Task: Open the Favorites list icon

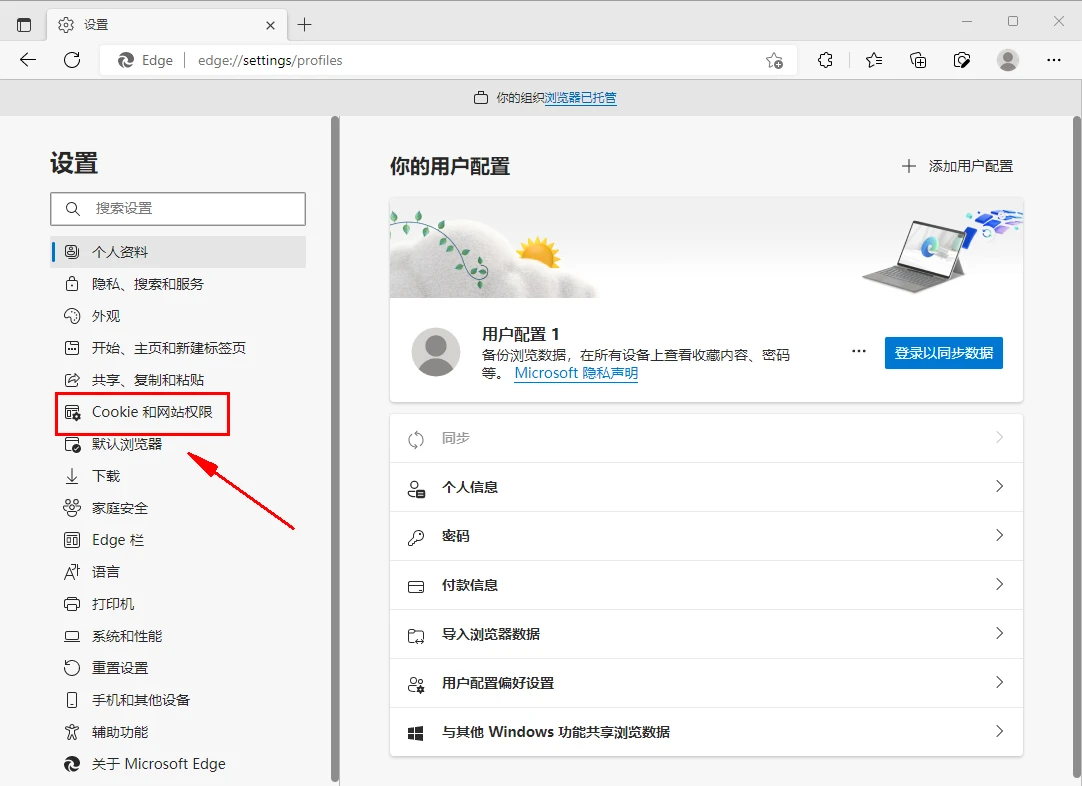Action: coord(874,60)
